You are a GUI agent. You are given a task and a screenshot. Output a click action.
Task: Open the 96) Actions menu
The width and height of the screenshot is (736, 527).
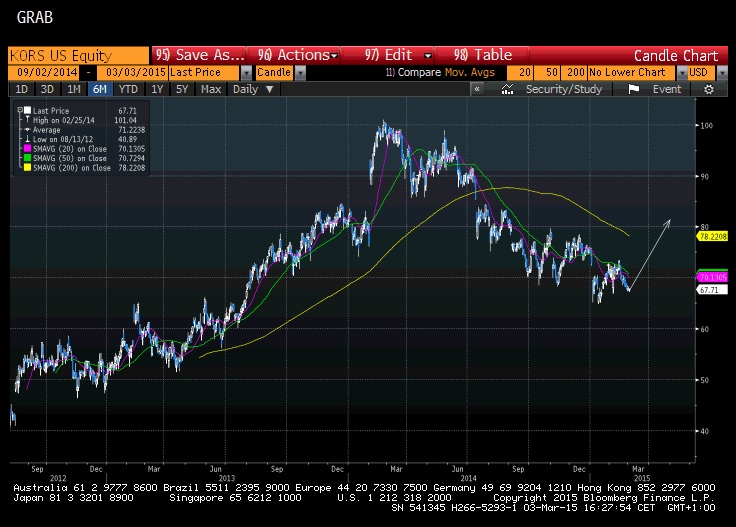298,55
